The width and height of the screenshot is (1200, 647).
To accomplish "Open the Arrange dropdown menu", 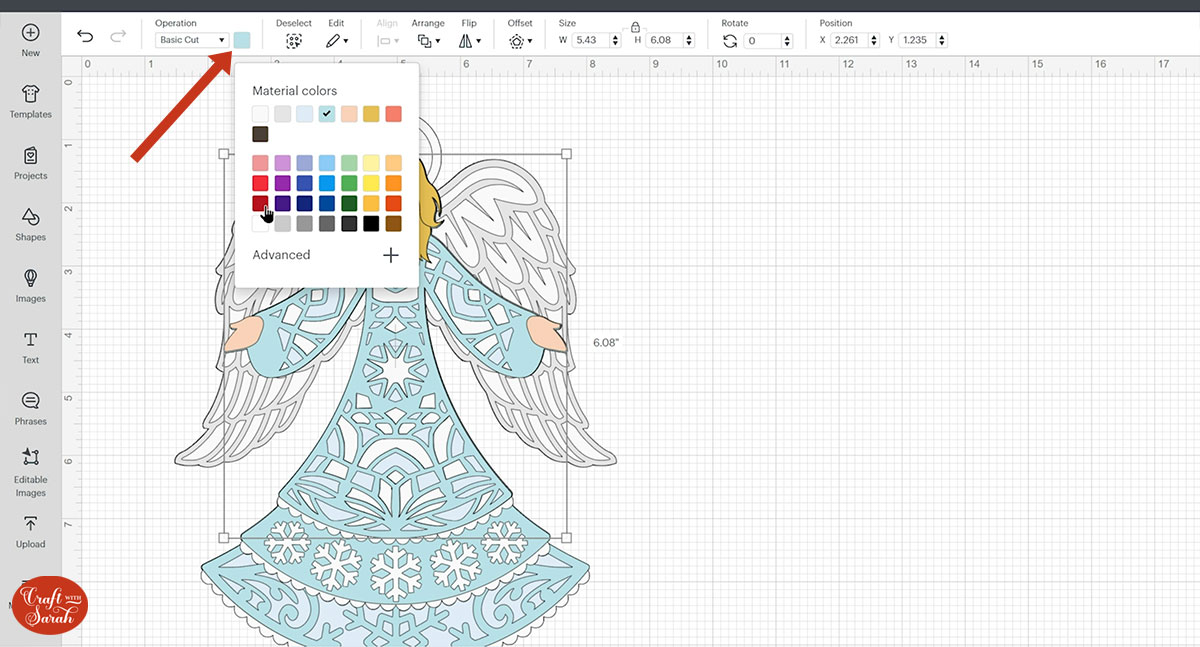I will tap(429, 41).
